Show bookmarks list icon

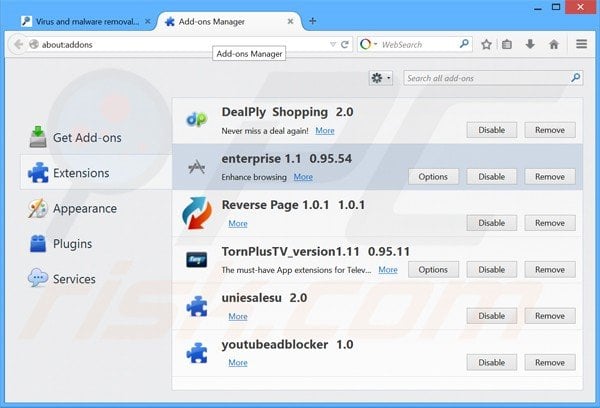pos(507,44)
